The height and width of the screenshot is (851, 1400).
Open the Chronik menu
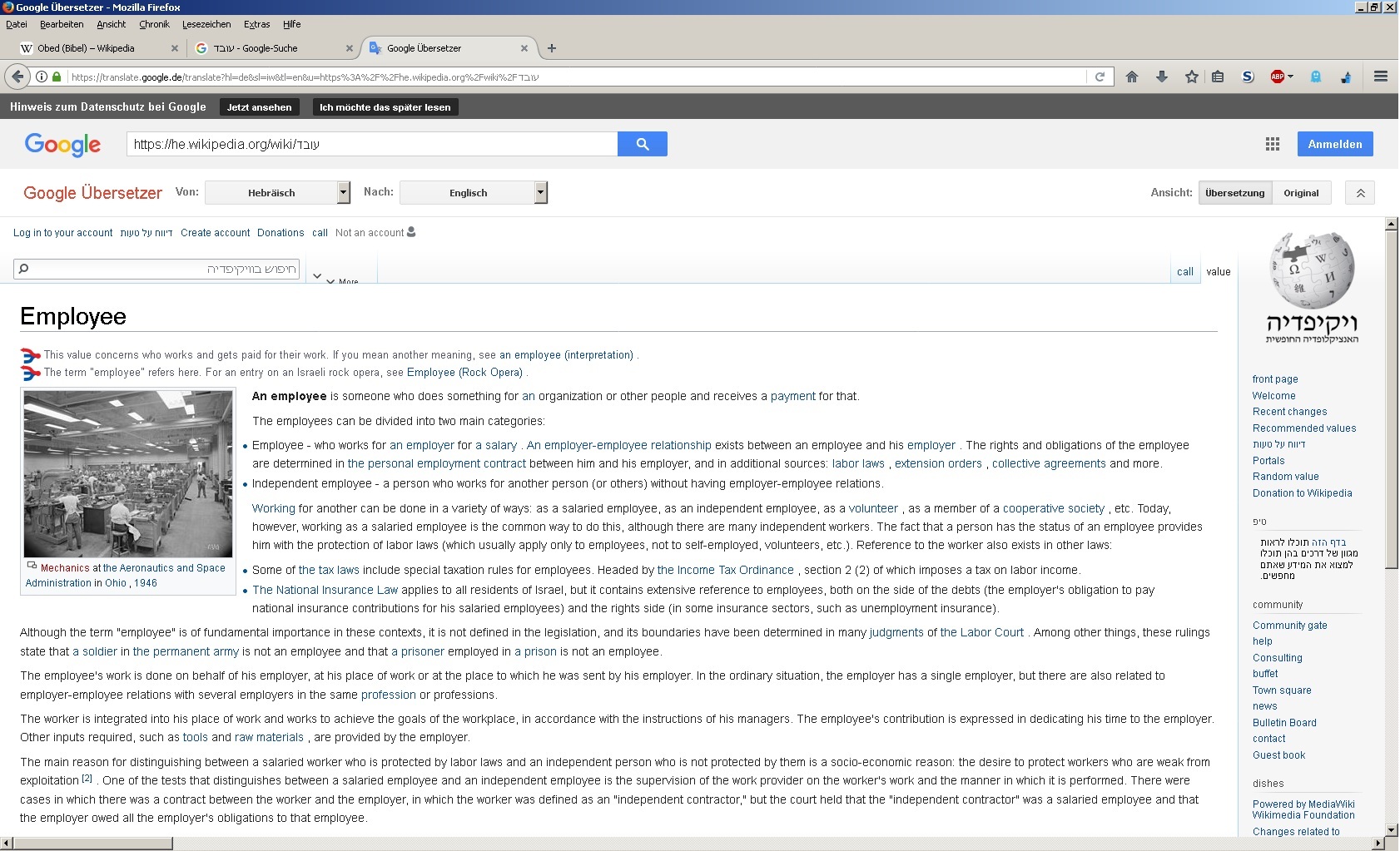tap(154, 24)
